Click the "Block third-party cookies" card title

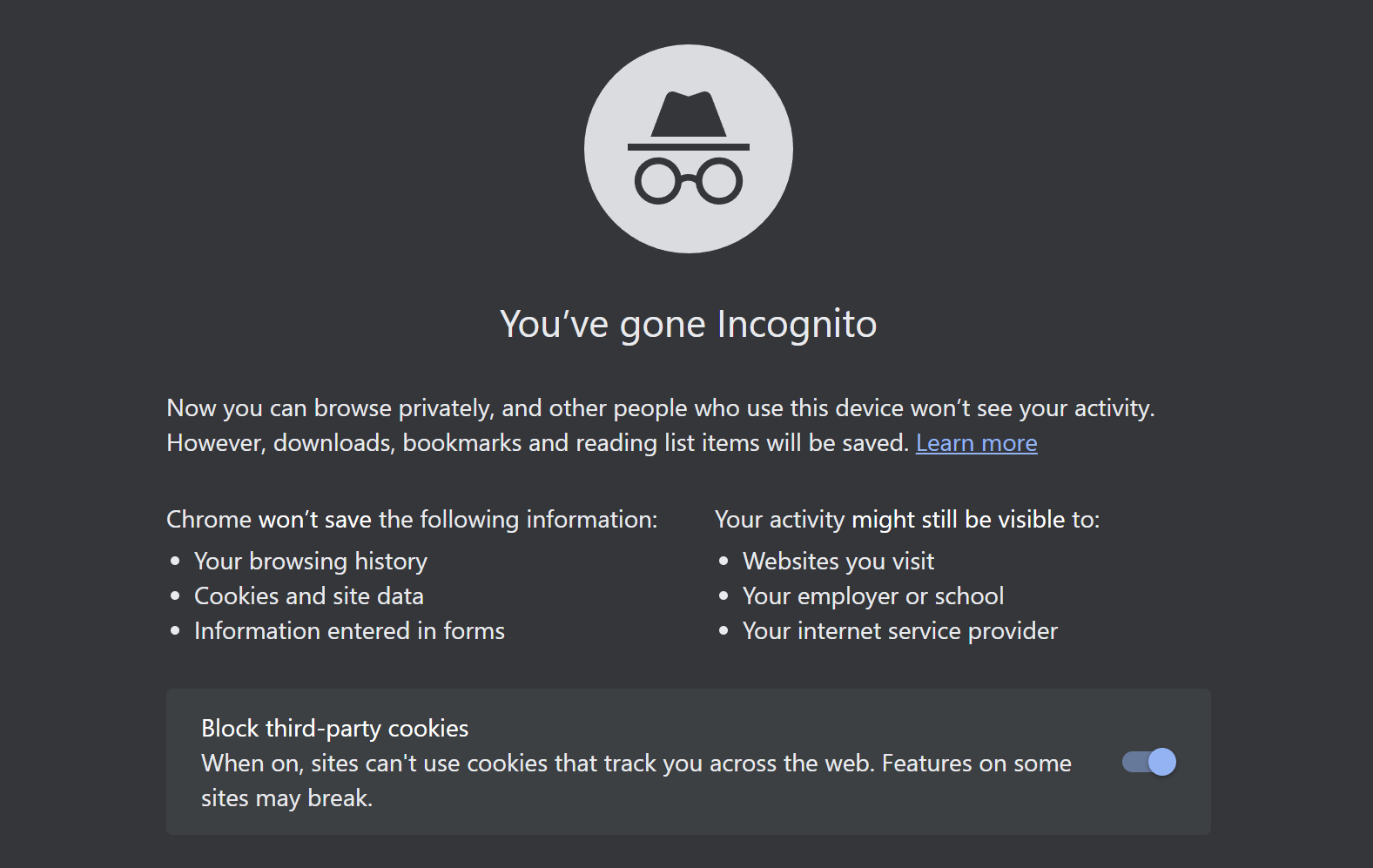click(335, 729)
